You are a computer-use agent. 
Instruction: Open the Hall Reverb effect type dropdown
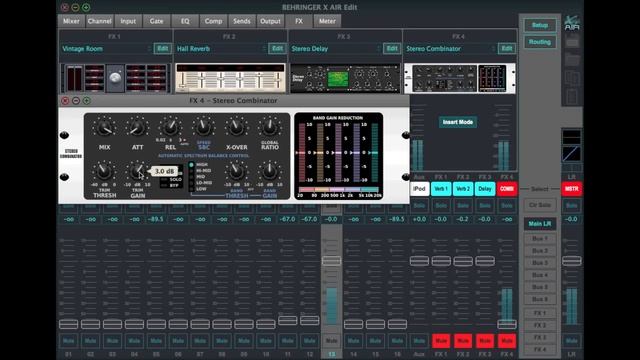221,49
